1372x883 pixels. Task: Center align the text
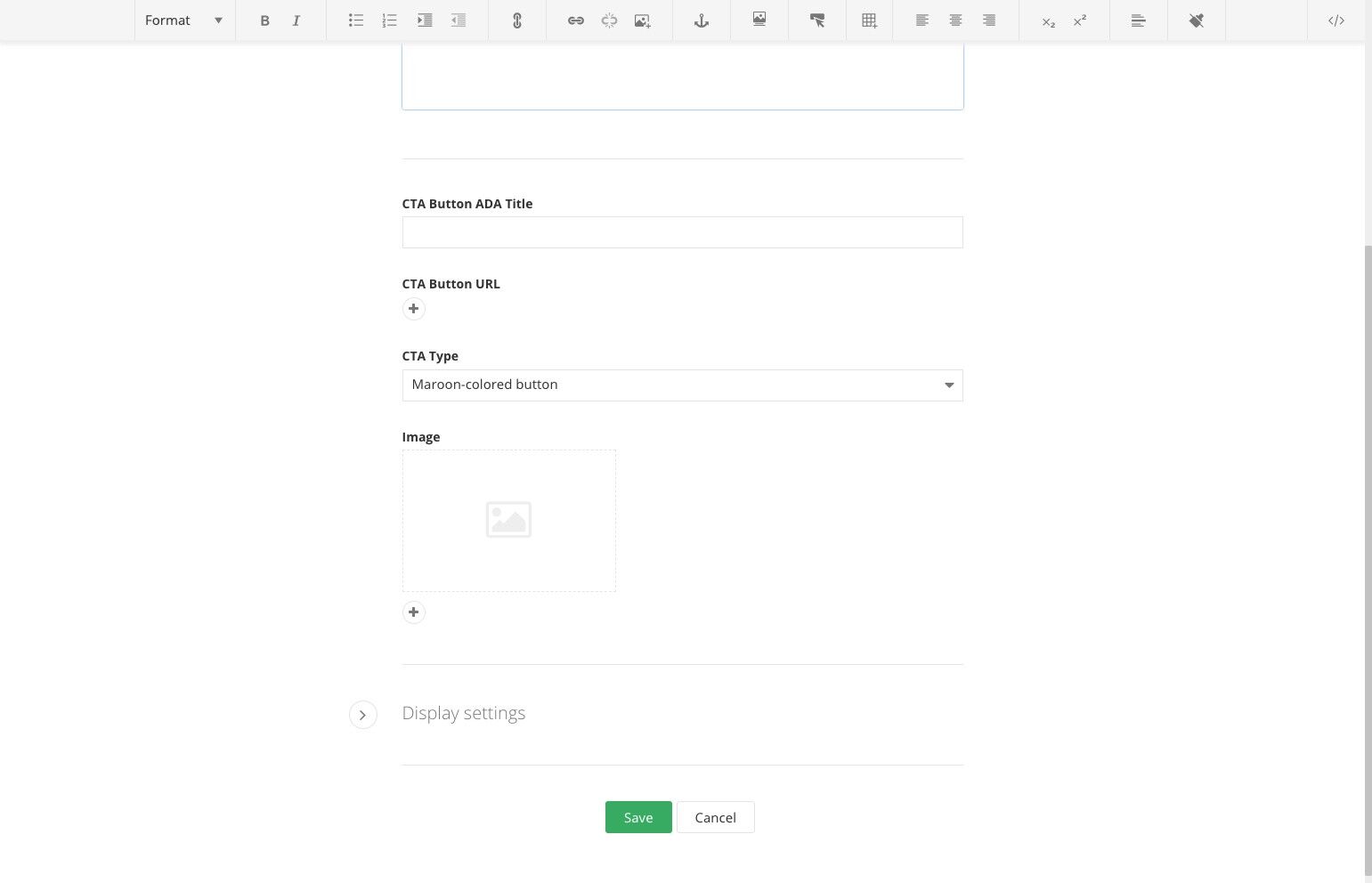[x=955, y=20]
